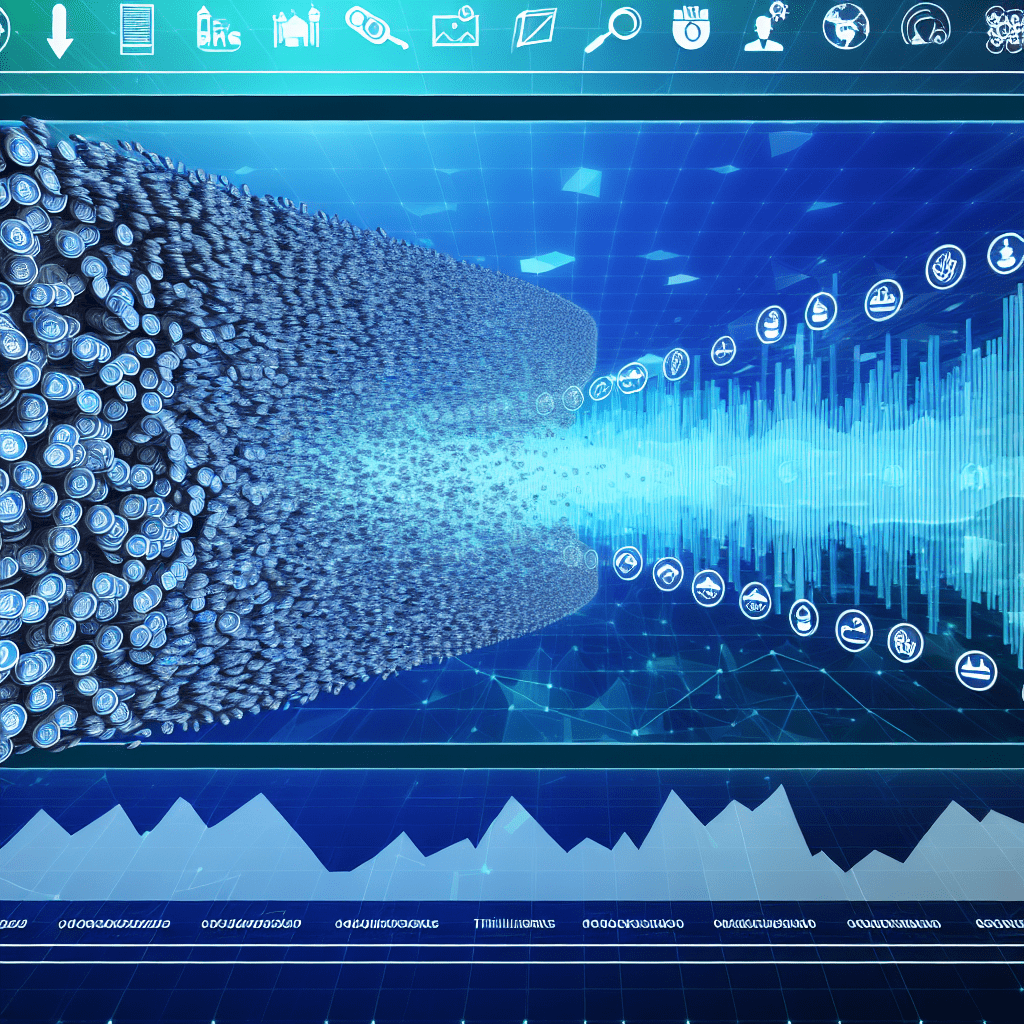Select the middle bottom axis label starting with T
This screenshot has width=1024, height=1024.
point(514,924)
